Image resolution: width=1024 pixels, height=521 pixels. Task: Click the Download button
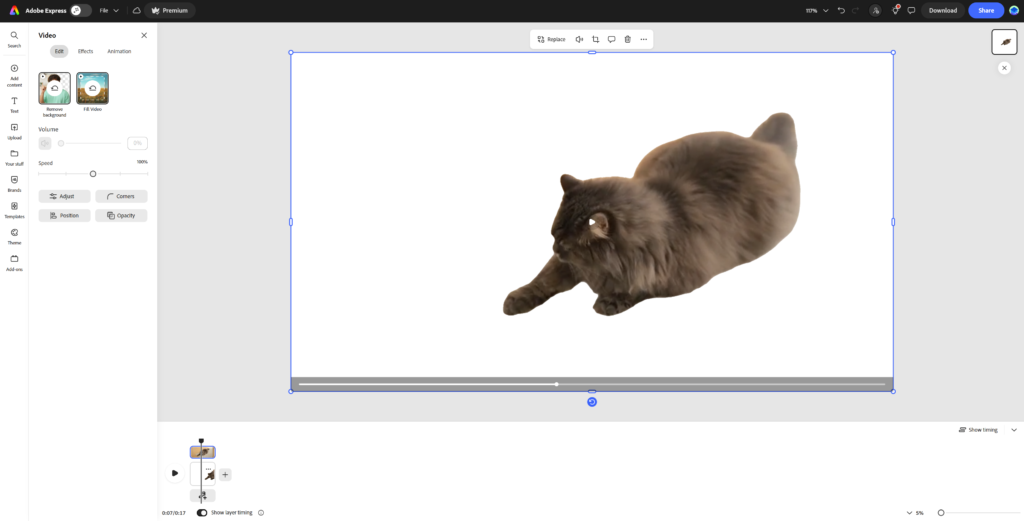(x=942, y=10)
